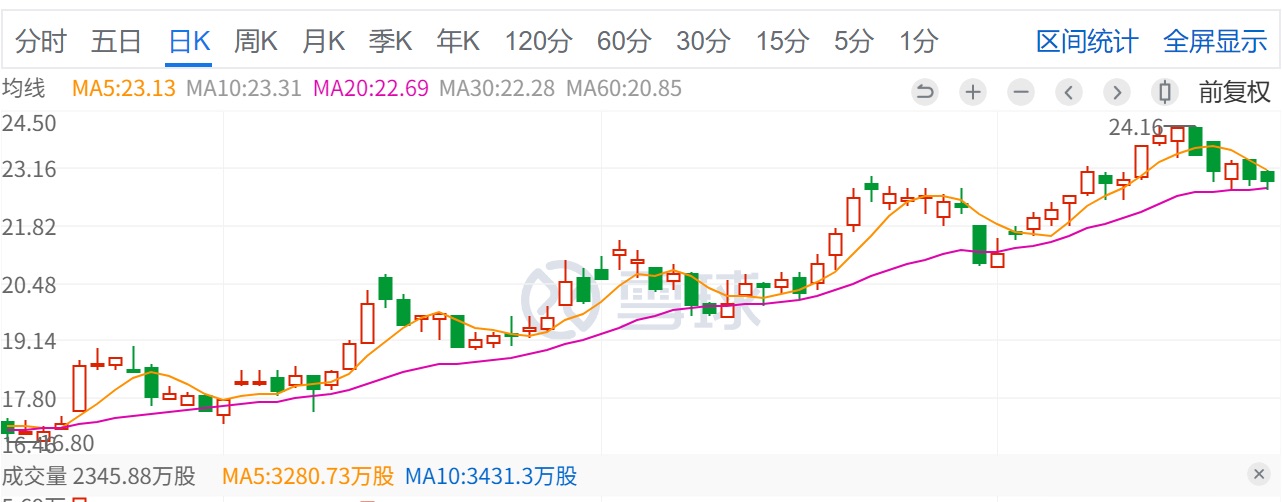Switch to the 分时 tab
The image size is (1282, 502).
[x=41, y=41]
